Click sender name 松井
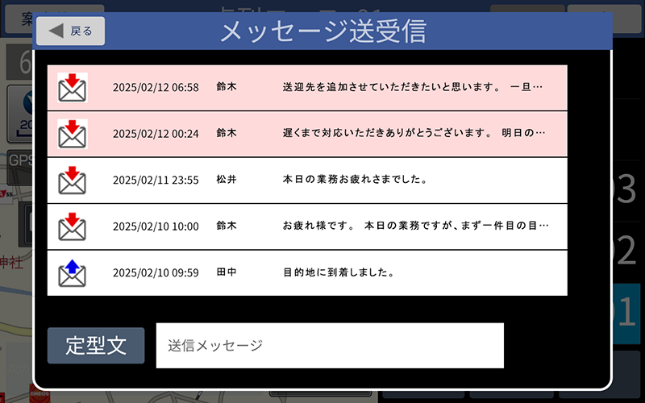645x403 pixels. pyautogui.click(x=226, y=180)
